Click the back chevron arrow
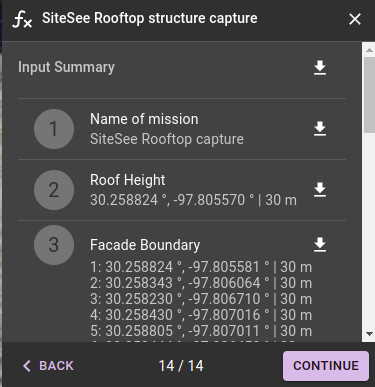The image size is (375, 387). pos(27,366)
